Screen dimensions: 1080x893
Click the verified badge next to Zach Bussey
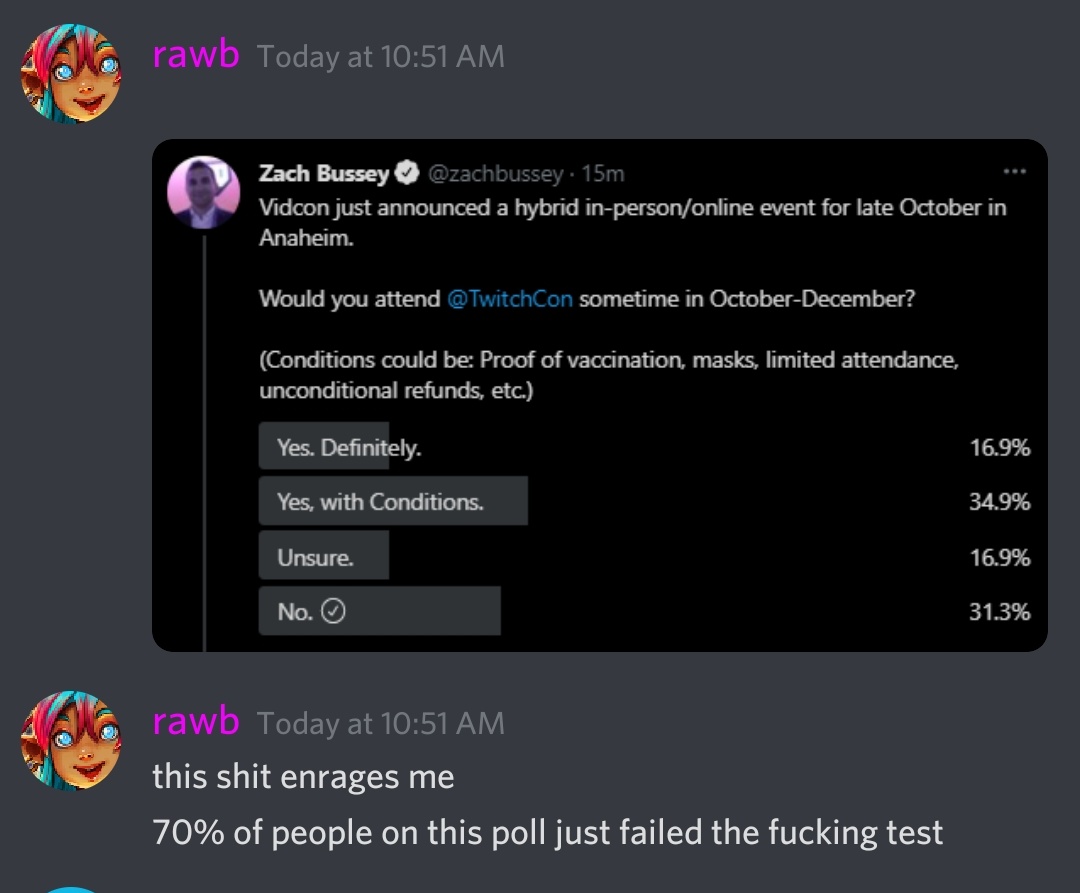[x=407, y=173]
